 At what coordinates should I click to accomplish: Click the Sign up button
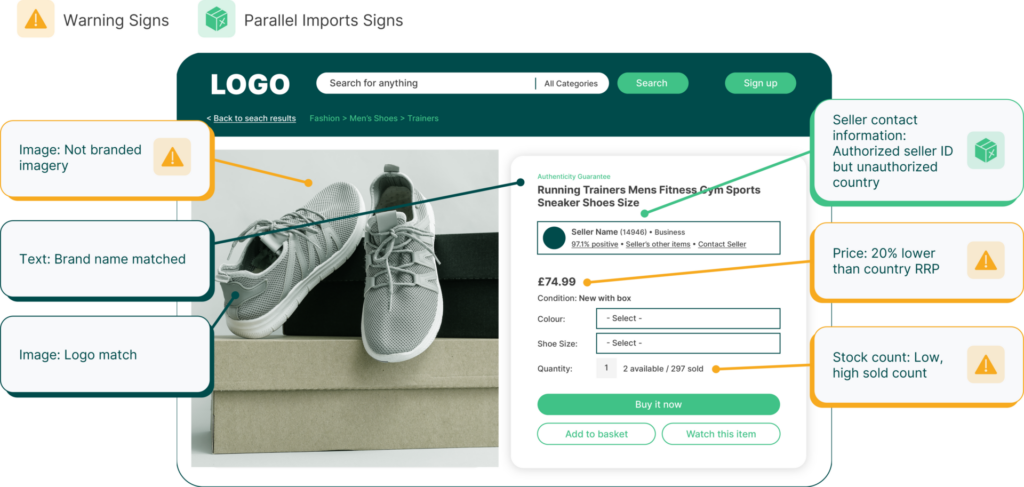[x=760, y=83]
